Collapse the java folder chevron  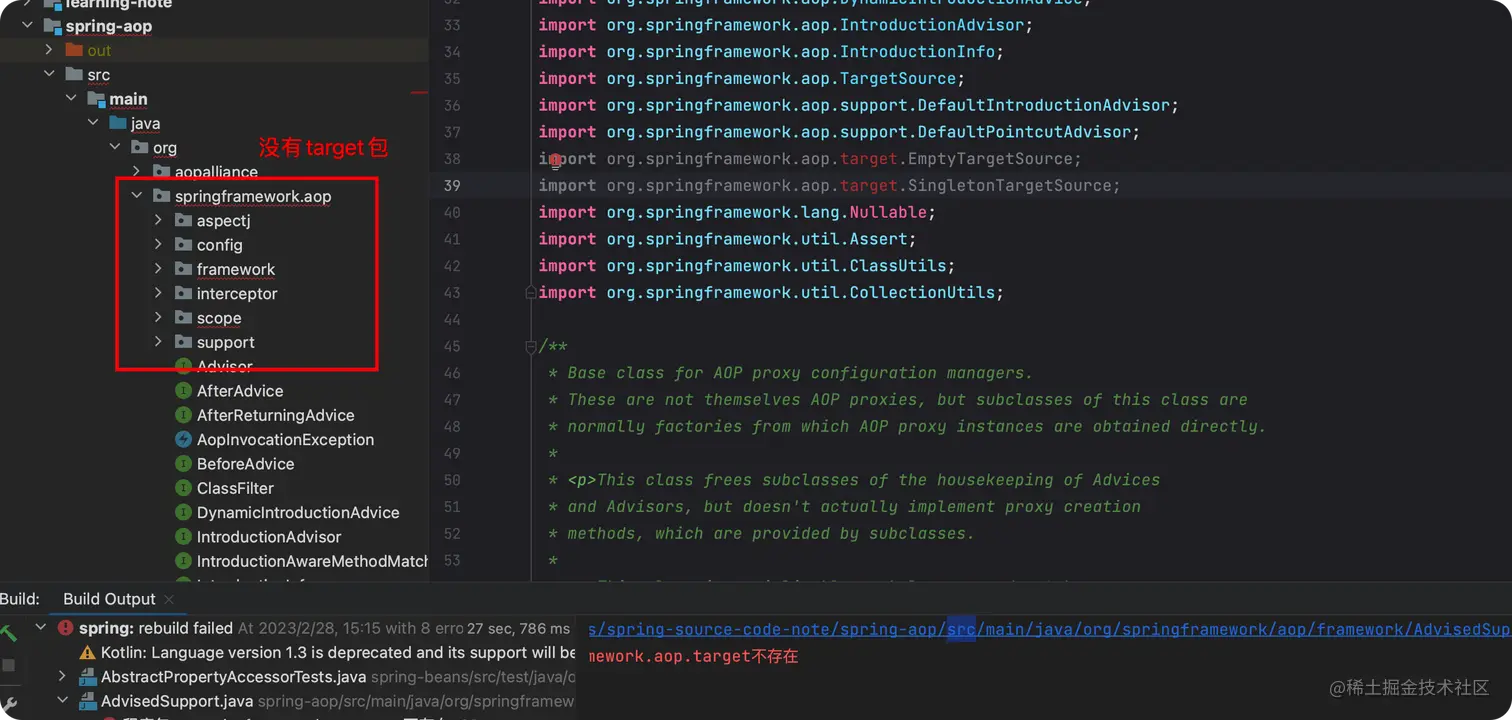(93, 123)
